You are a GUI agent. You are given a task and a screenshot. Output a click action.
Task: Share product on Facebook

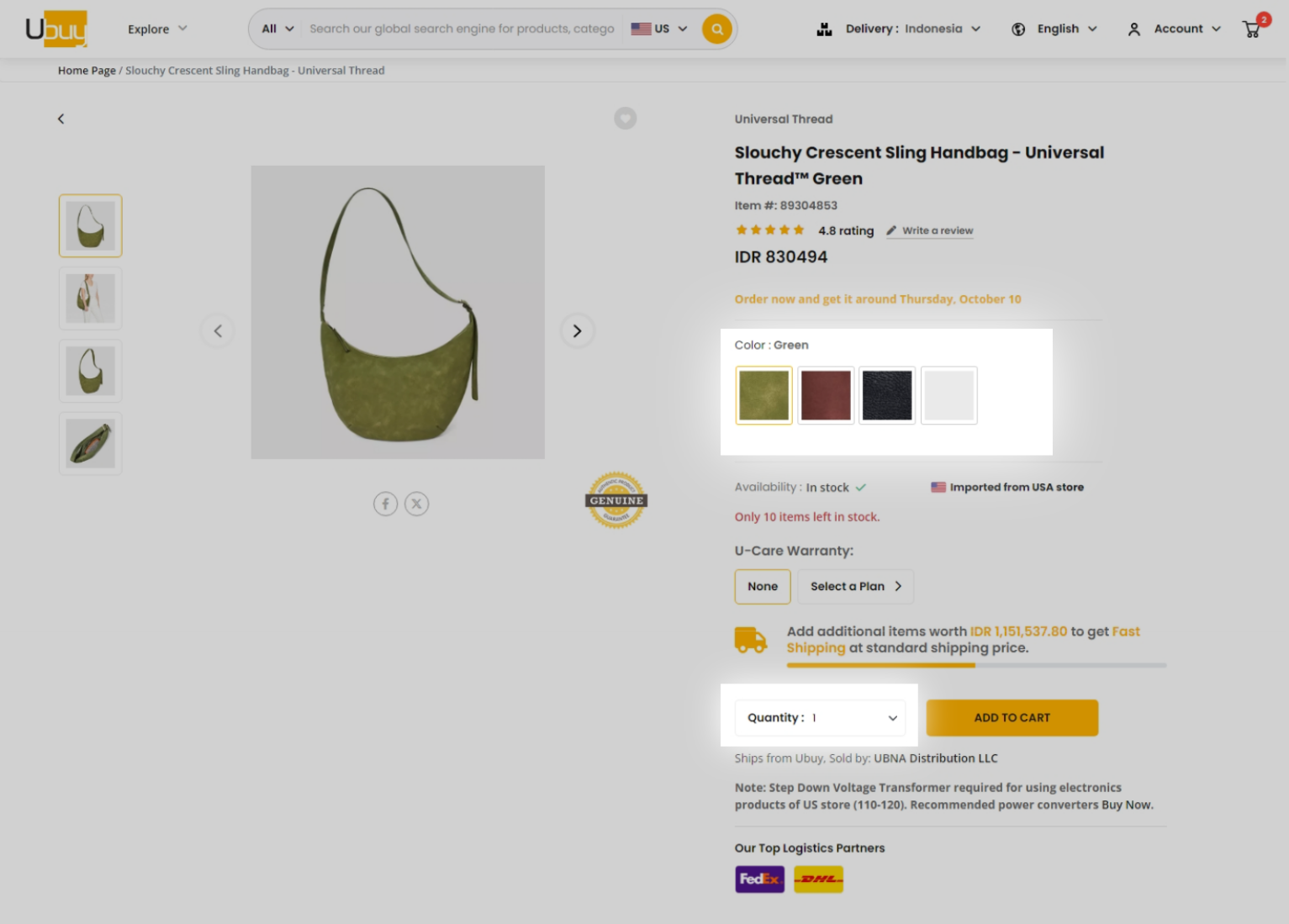tap(386, 503)
